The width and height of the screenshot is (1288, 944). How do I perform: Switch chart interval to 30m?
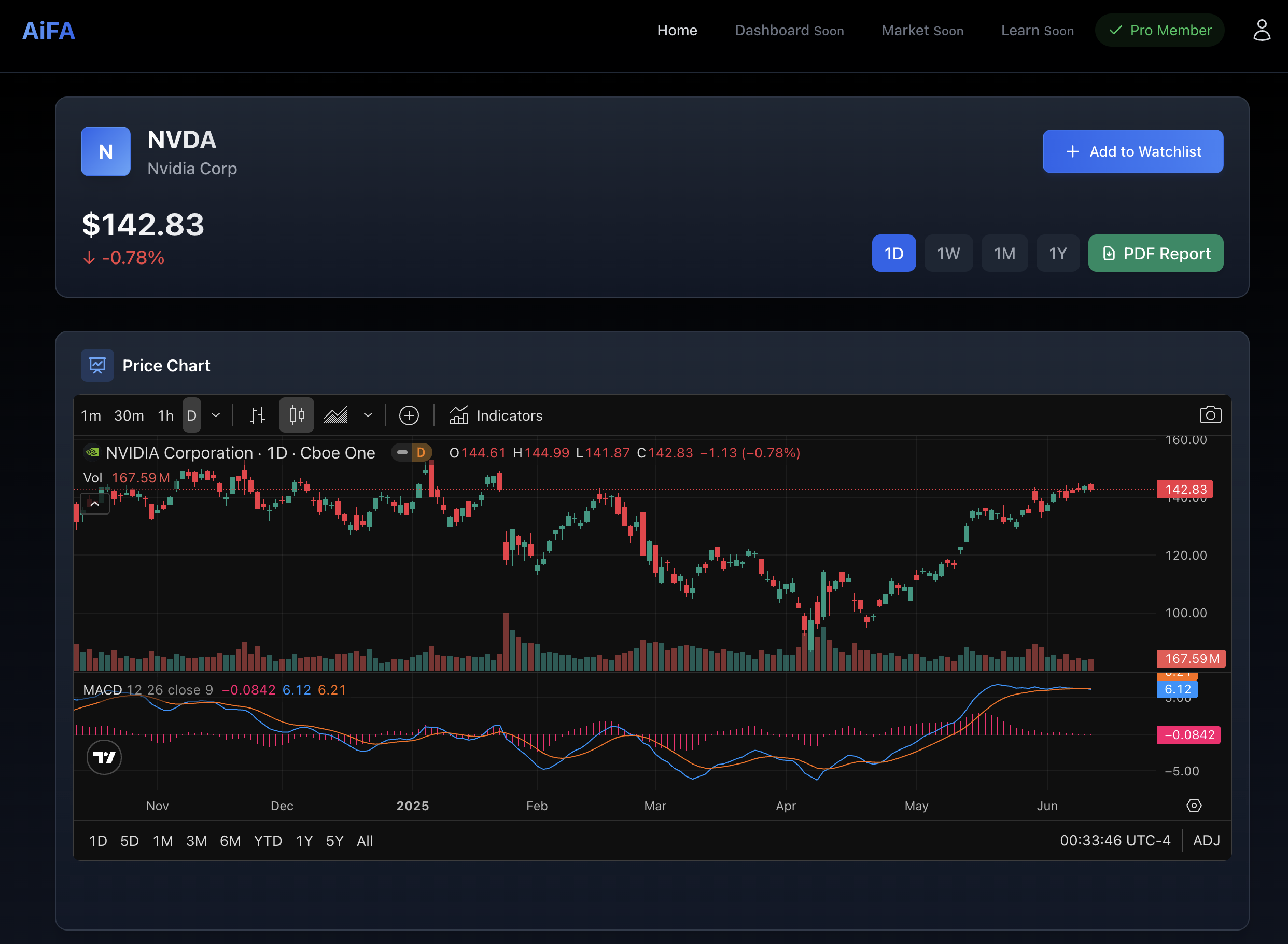[129, 415]
